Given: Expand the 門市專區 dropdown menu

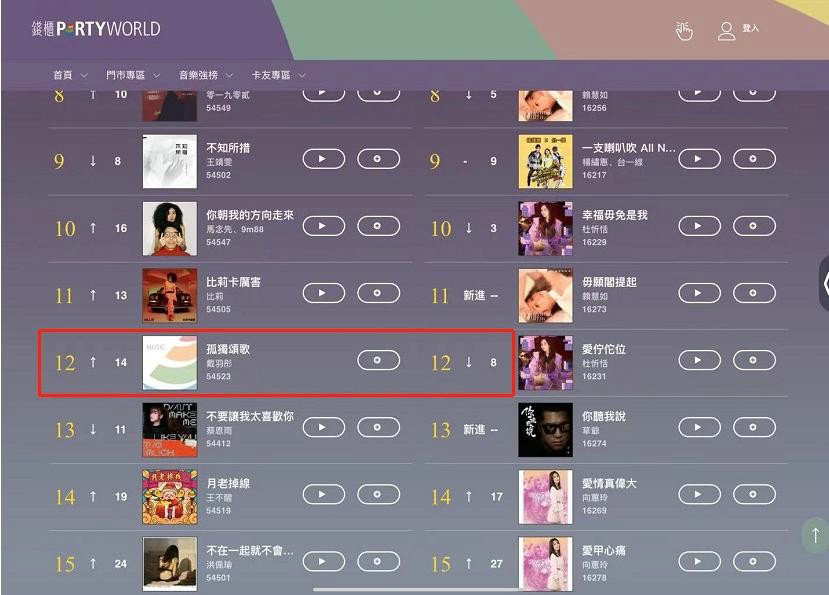Looking at the screenshot, I should (133, 75).
